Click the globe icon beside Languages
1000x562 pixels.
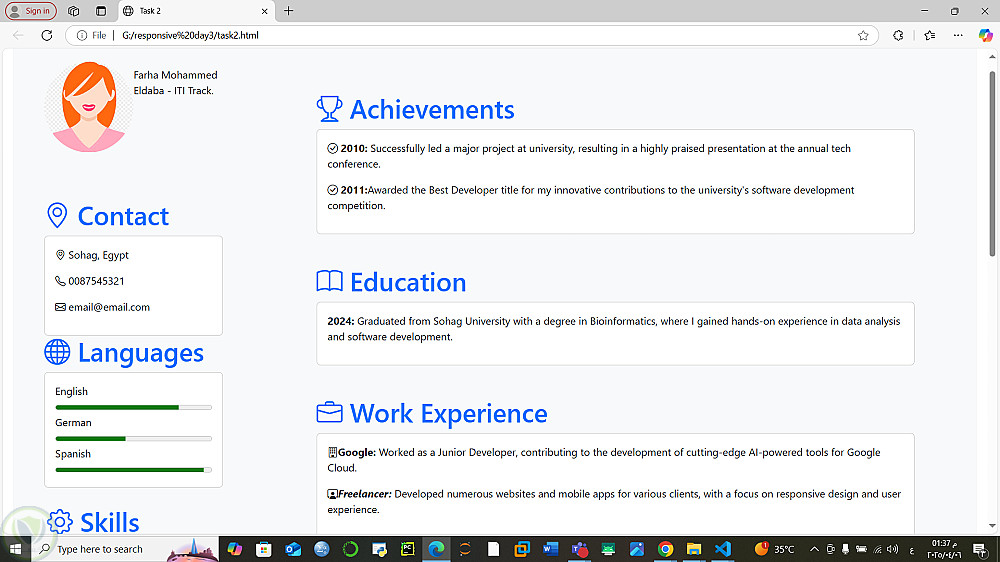57,352
